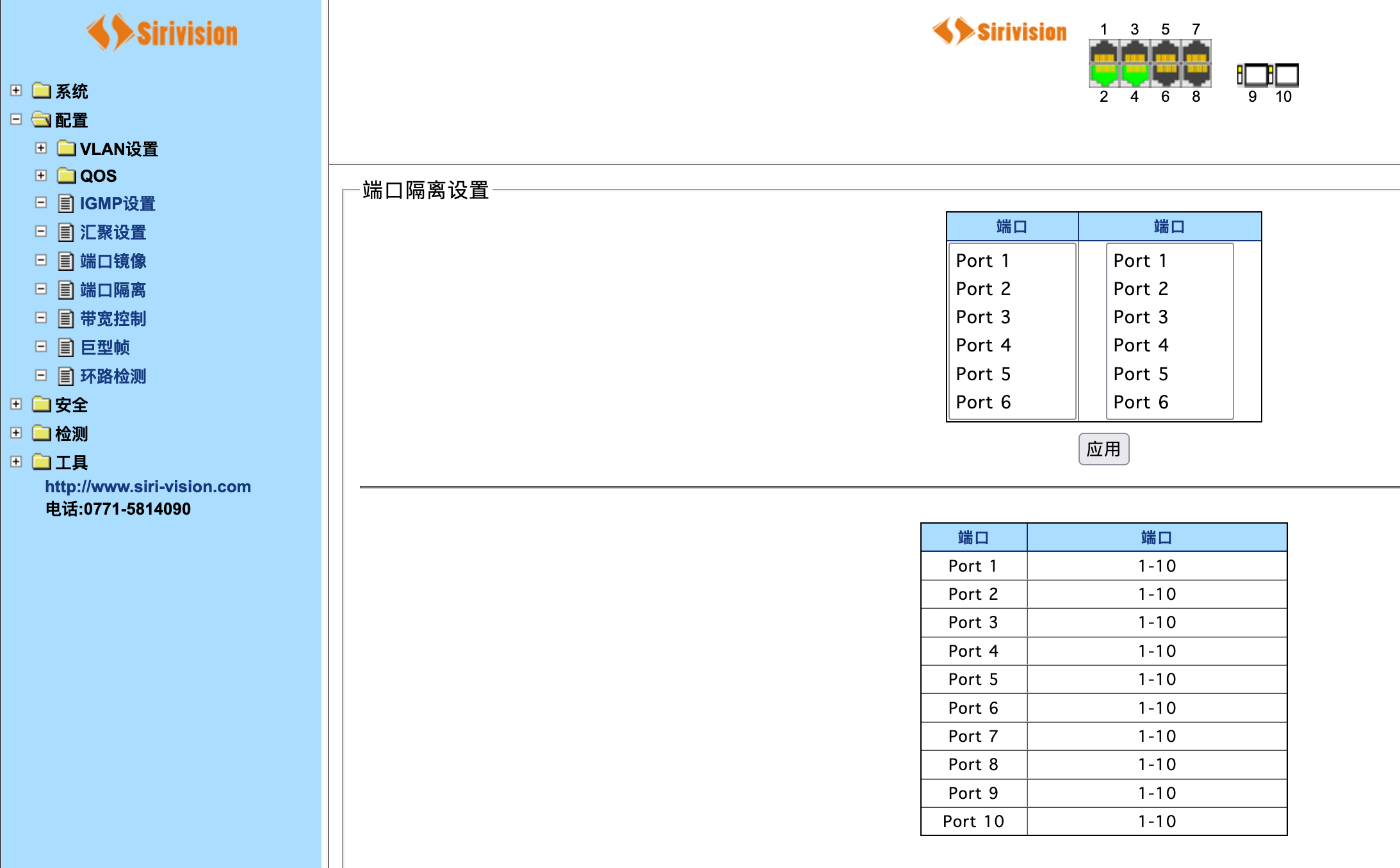1400x868 pixels.
Task: Open the 带宽控制 menu entry
Action: coord(113,319)
